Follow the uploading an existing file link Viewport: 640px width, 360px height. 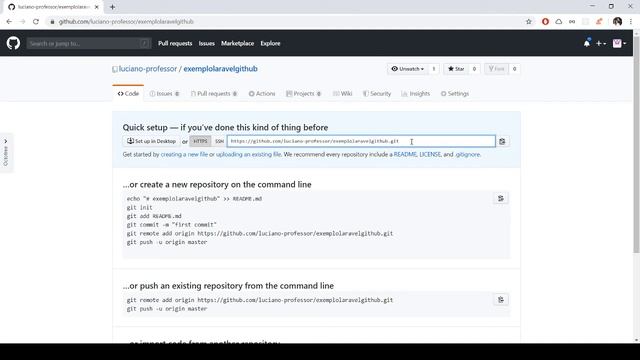point(248,154)
